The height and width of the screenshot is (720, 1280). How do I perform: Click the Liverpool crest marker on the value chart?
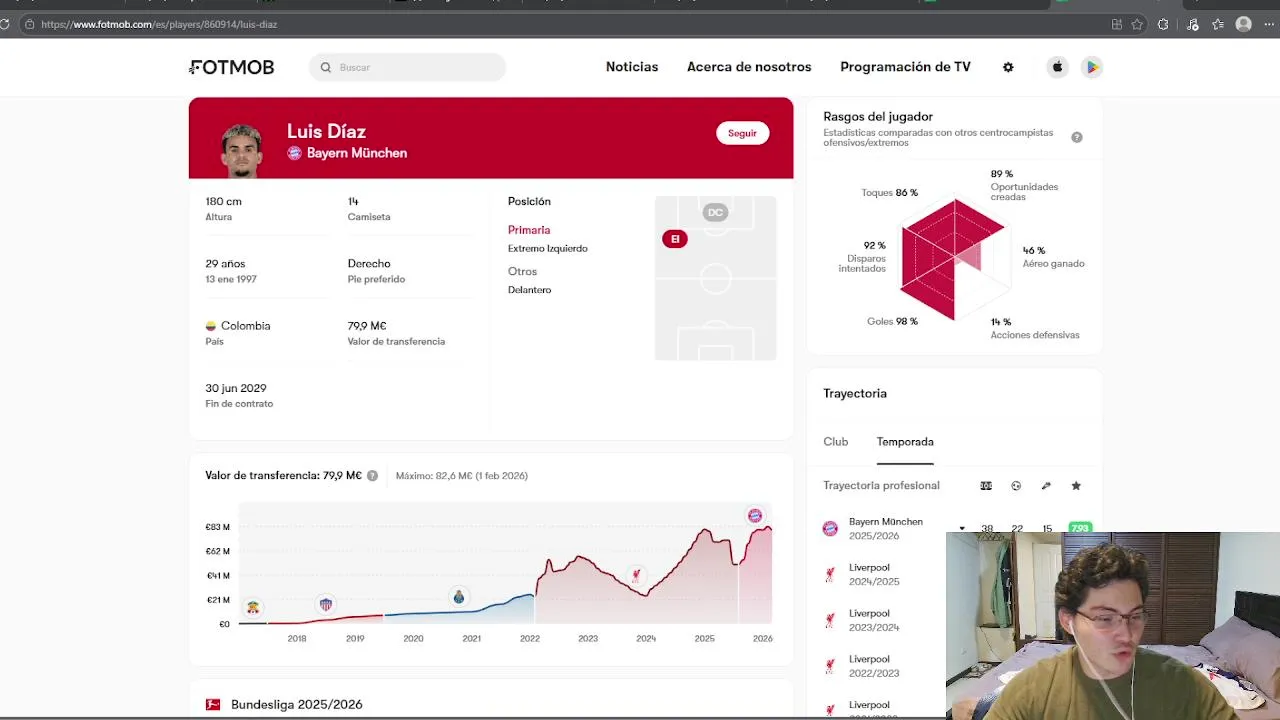click(x=636, y=576)
